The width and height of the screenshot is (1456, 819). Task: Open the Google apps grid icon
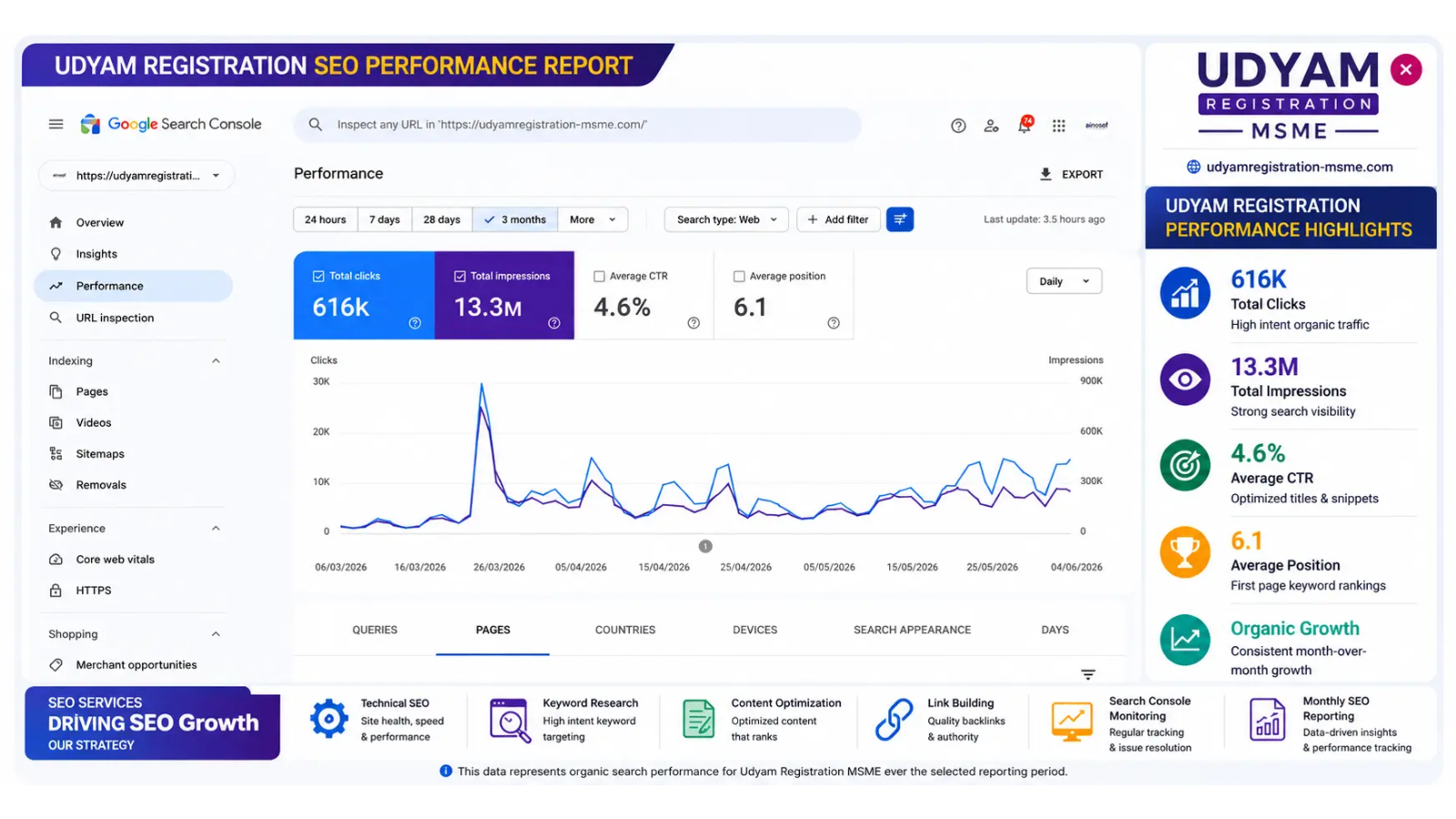[1058, 126]
